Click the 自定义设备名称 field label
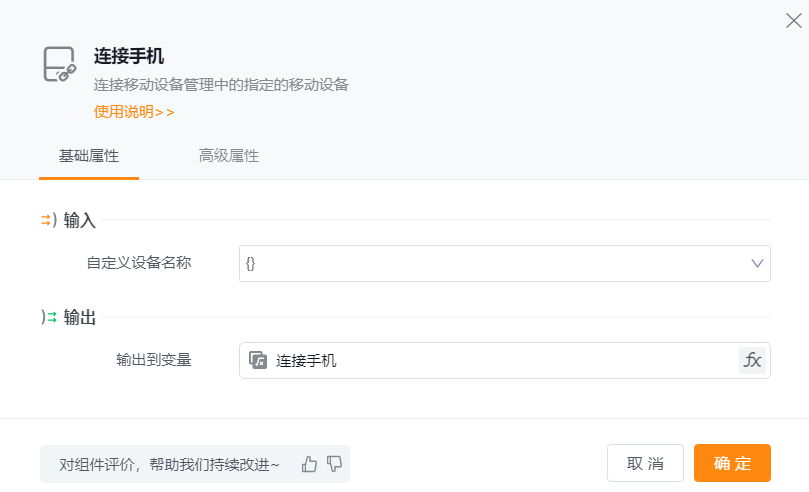The width and height of the screenshot is (809, 492). point(139,263)
